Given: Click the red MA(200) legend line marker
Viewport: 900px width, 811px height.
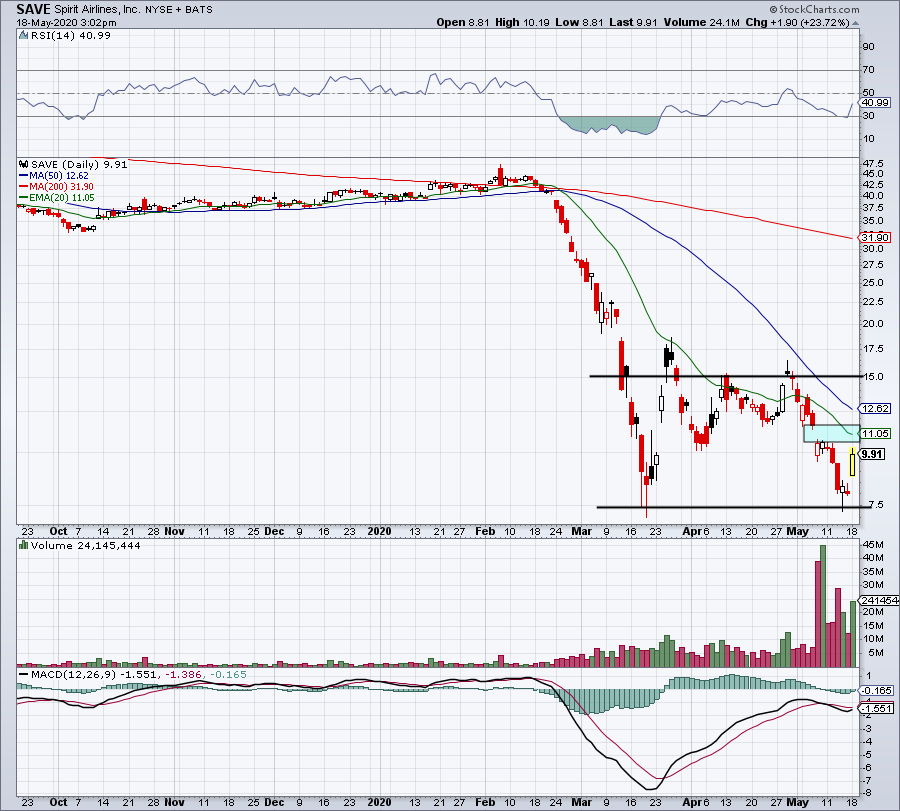Looking at the screenshot, I should [x=24, y=185].
